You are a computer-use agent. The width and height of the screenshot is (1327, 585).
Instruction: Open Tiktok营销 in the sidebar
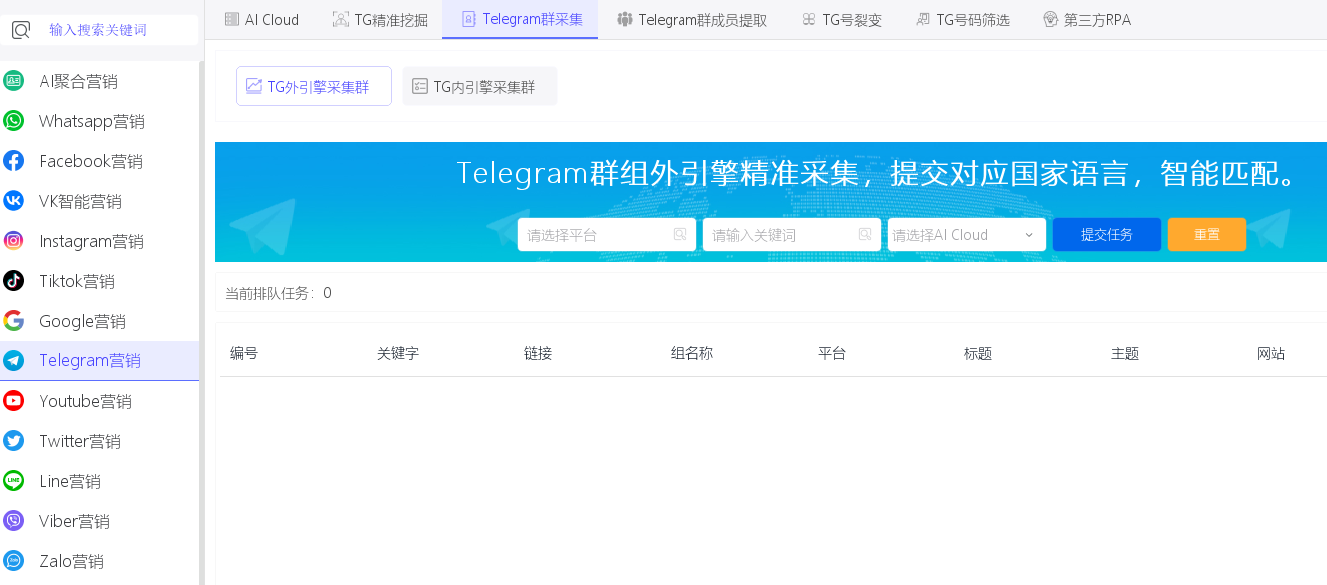pos(100,281)
